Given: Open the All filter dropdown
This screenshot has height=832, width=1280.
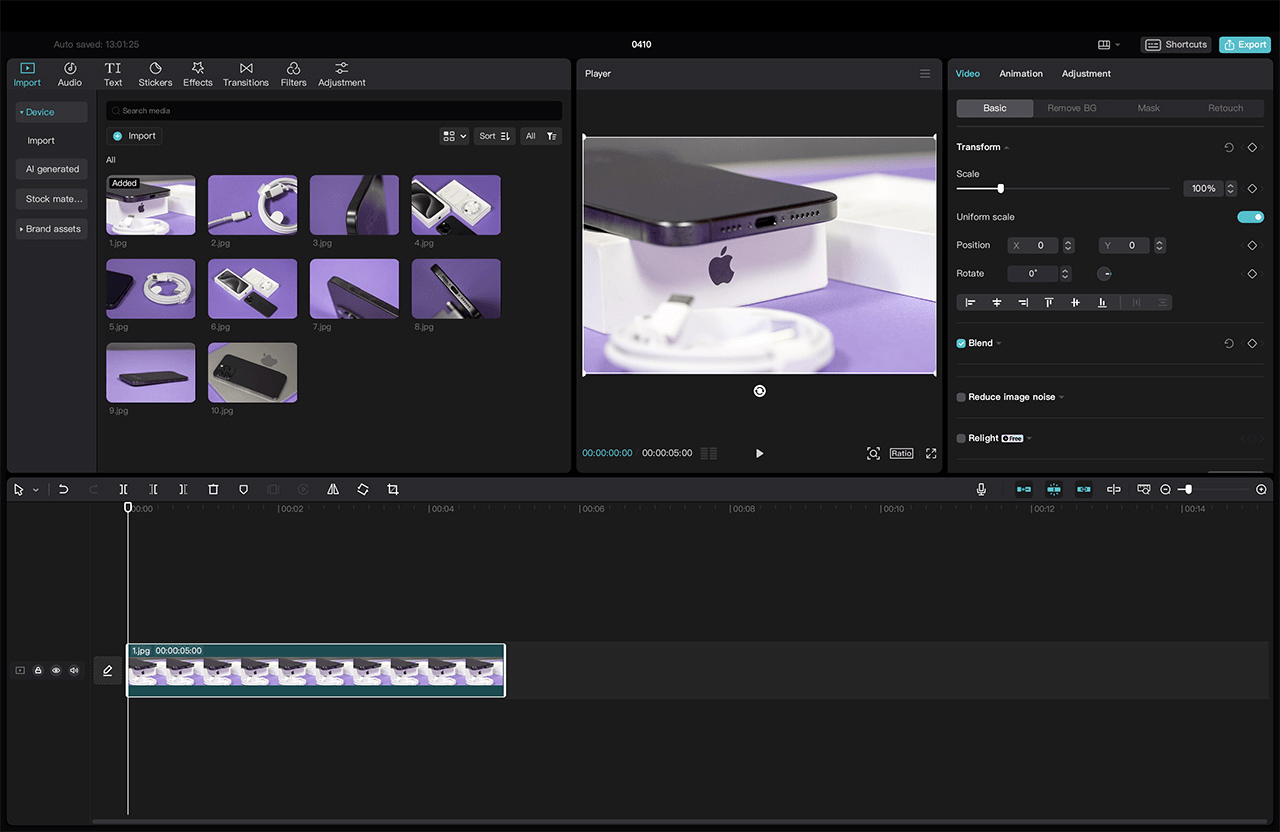Looking at the screenshot, I should pos(541,136).
